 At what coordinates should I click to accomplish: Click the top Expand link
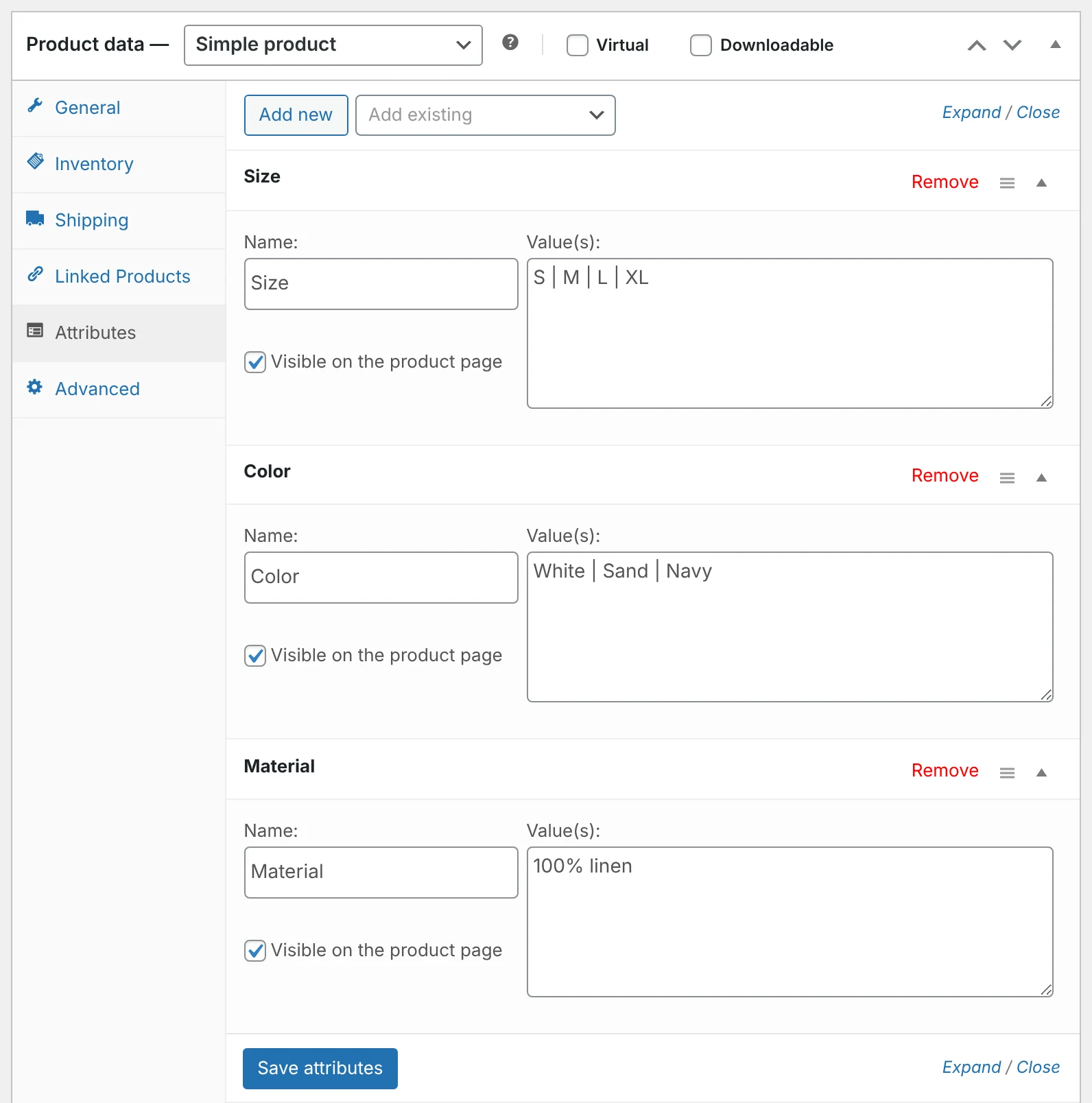point(971,112)
